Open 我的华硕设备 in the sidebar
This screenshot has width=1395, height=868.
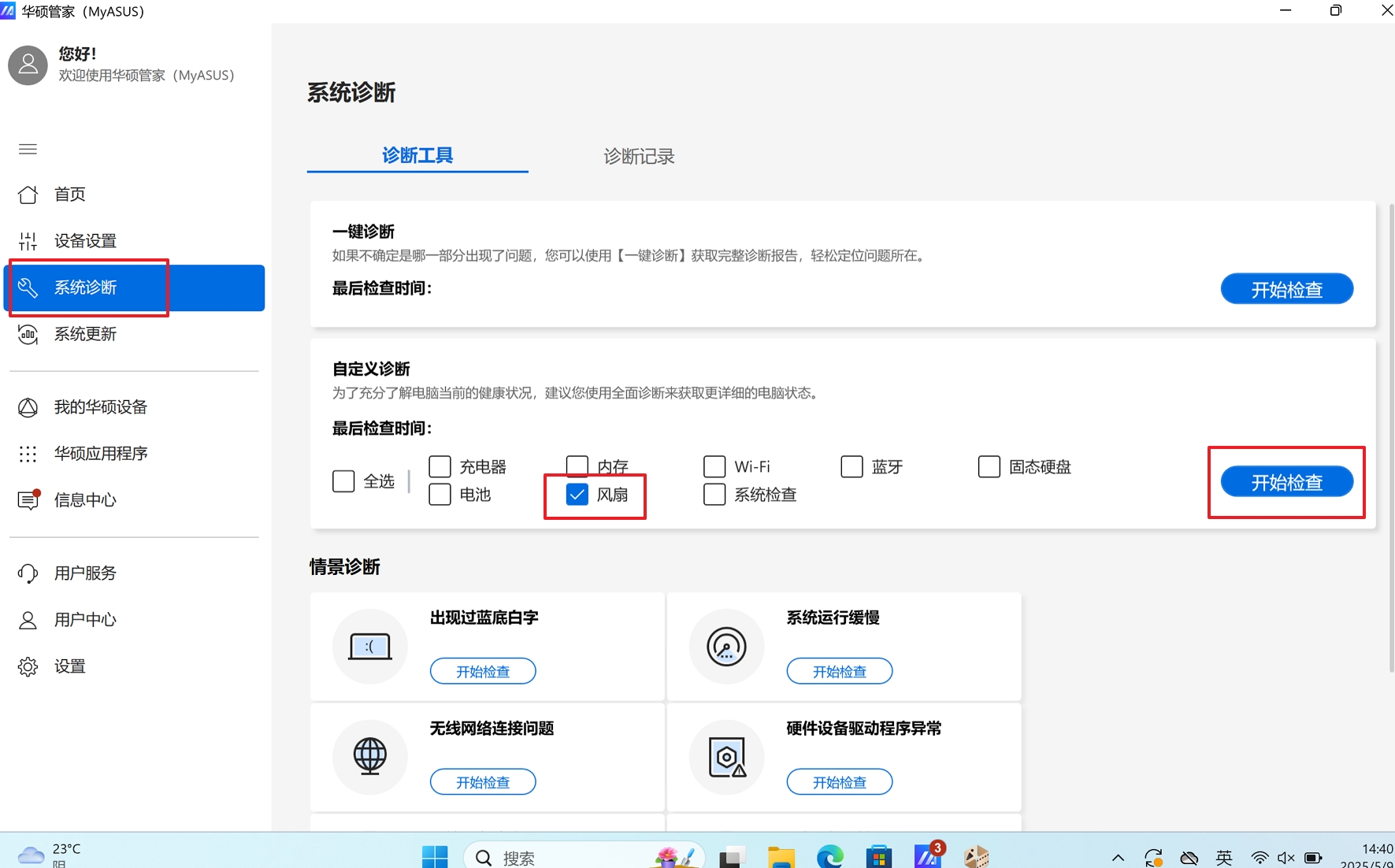click(134, 407)
